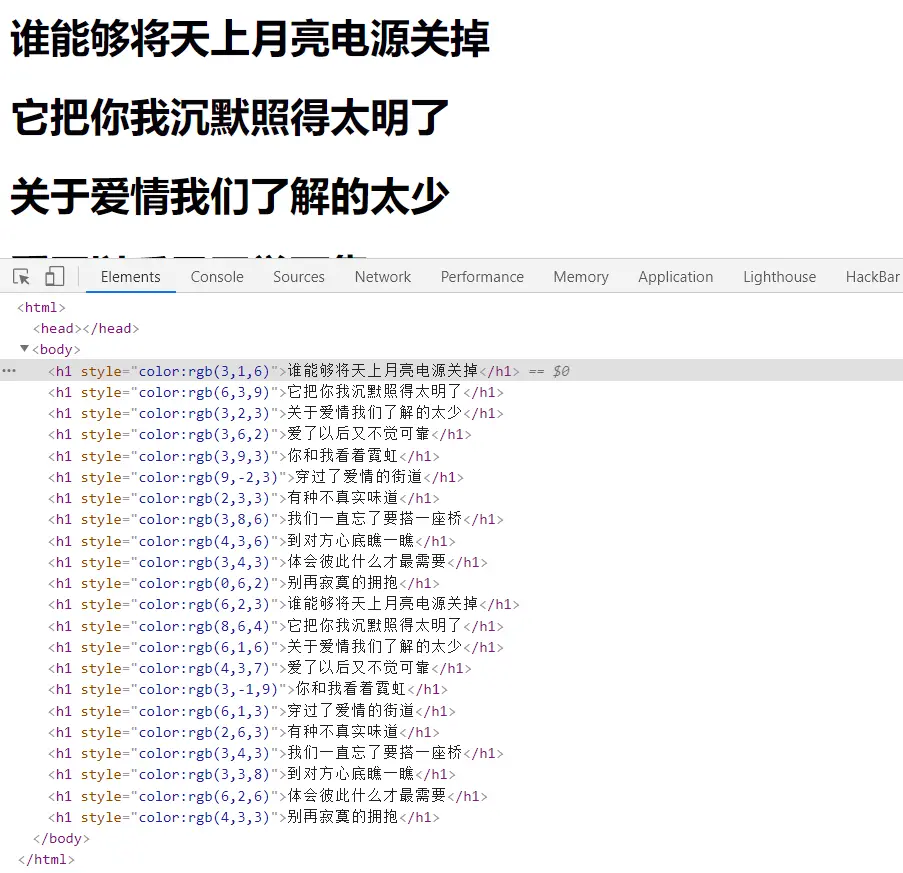Collapse the body element node
The width and height of the screenshot is (903, 873).
24,349
